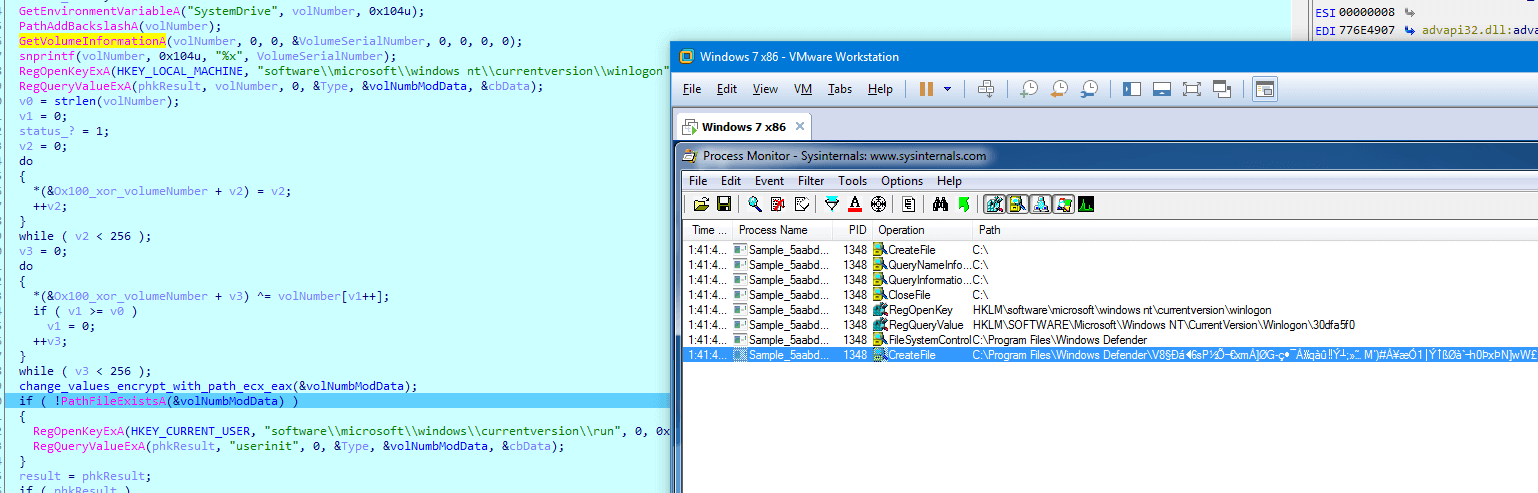The height and width of the screenshot is (493, 1538).
Task: Toggle the Procmon Autoscroll icon
Action: coord(779,204)
